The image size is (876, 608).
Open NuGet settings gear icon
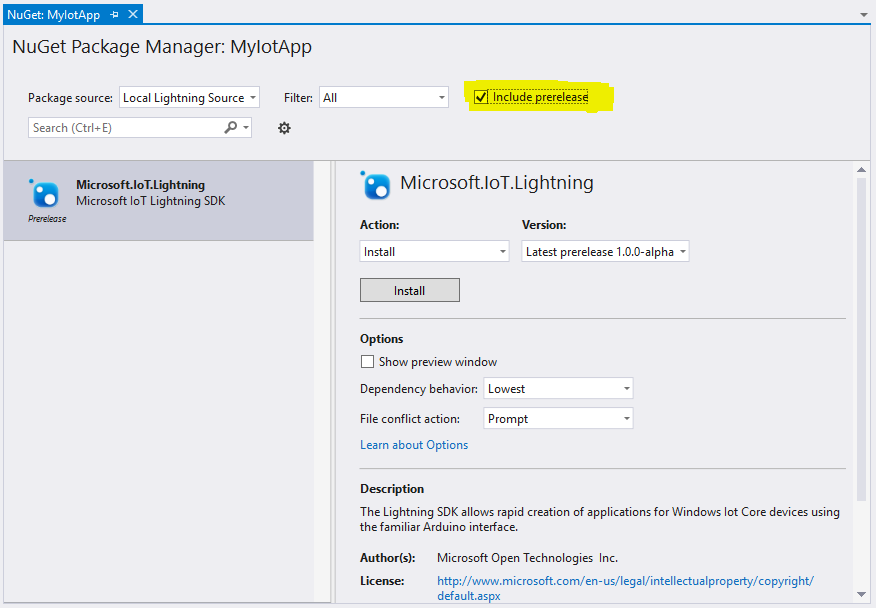pyautogui.click(x=284, y=128)
